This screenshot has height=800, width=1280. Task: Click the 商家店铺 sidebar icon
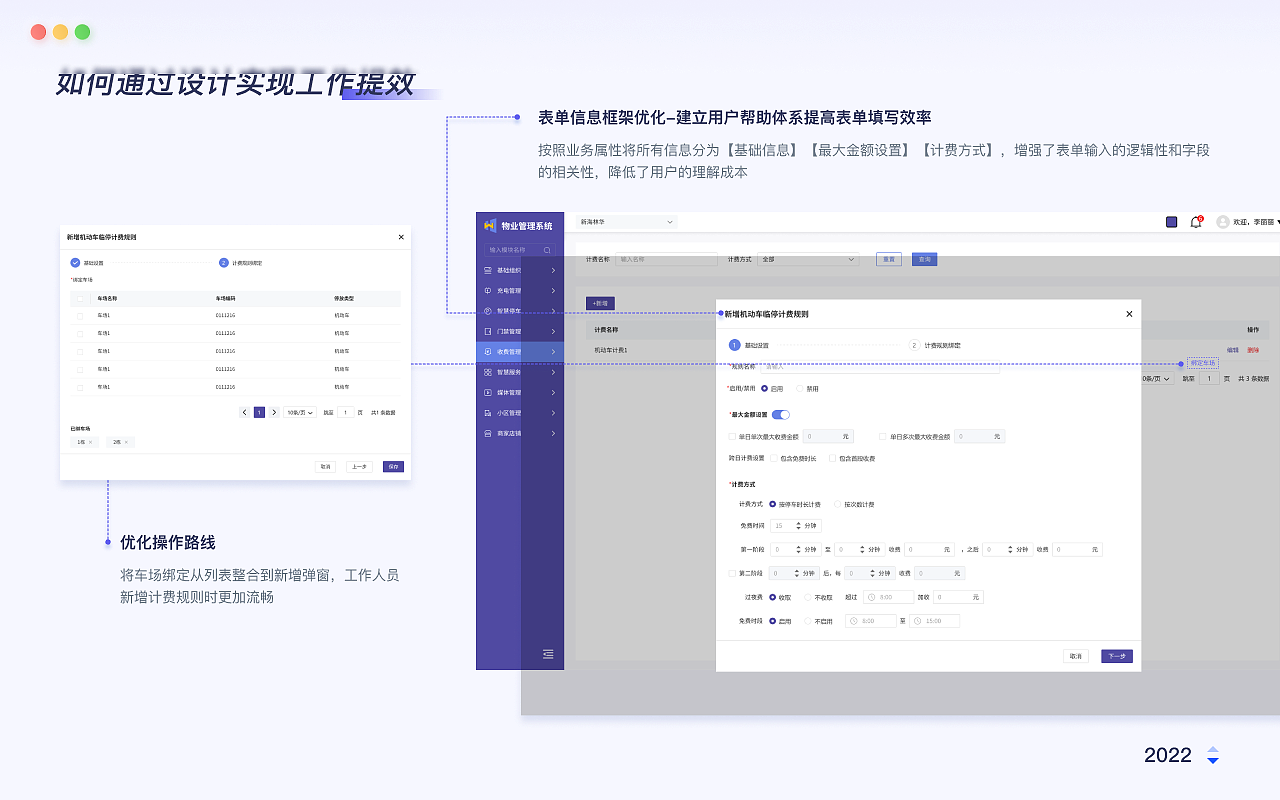(487, 434)
